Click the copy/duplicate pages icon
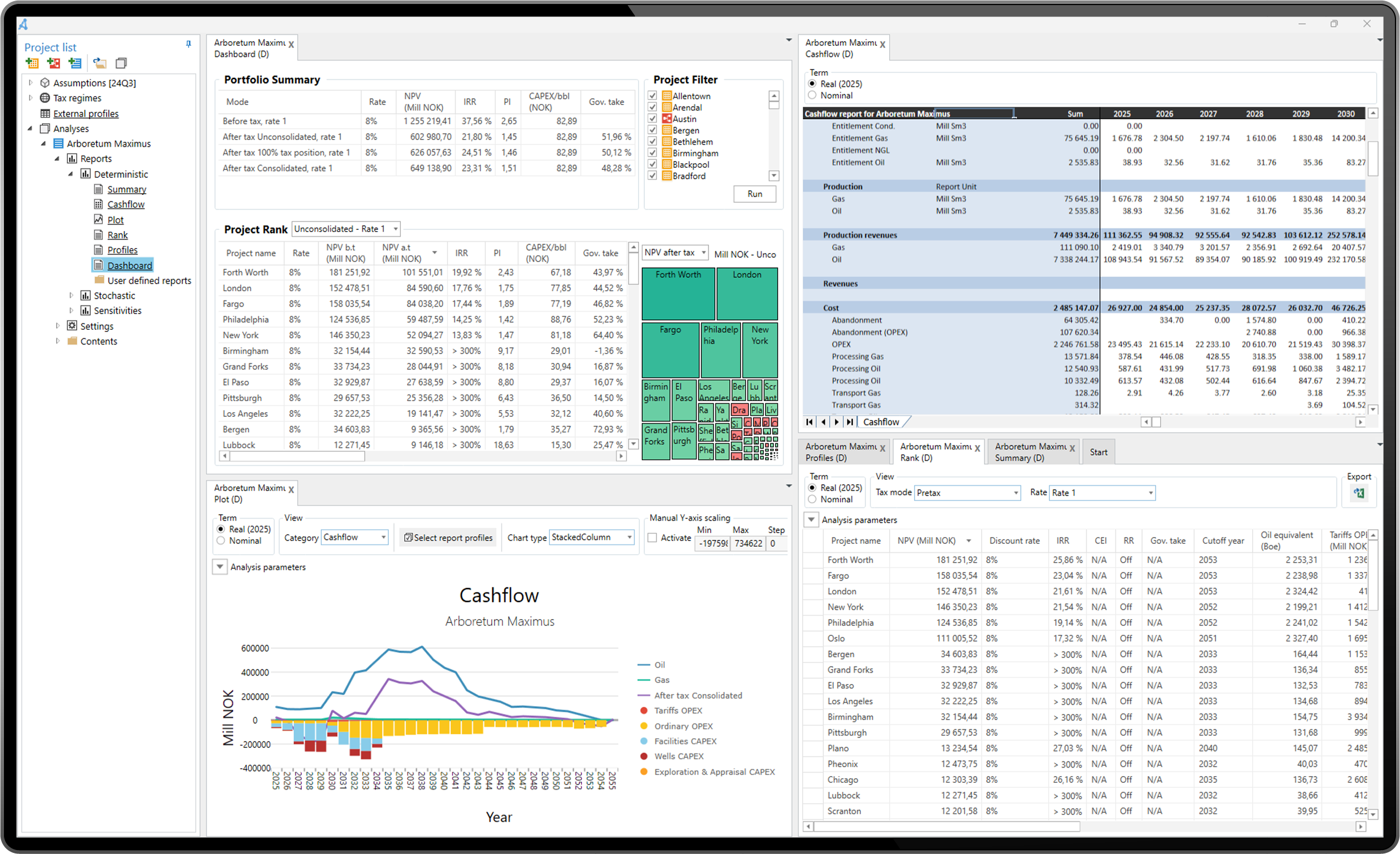 point(121,63)
